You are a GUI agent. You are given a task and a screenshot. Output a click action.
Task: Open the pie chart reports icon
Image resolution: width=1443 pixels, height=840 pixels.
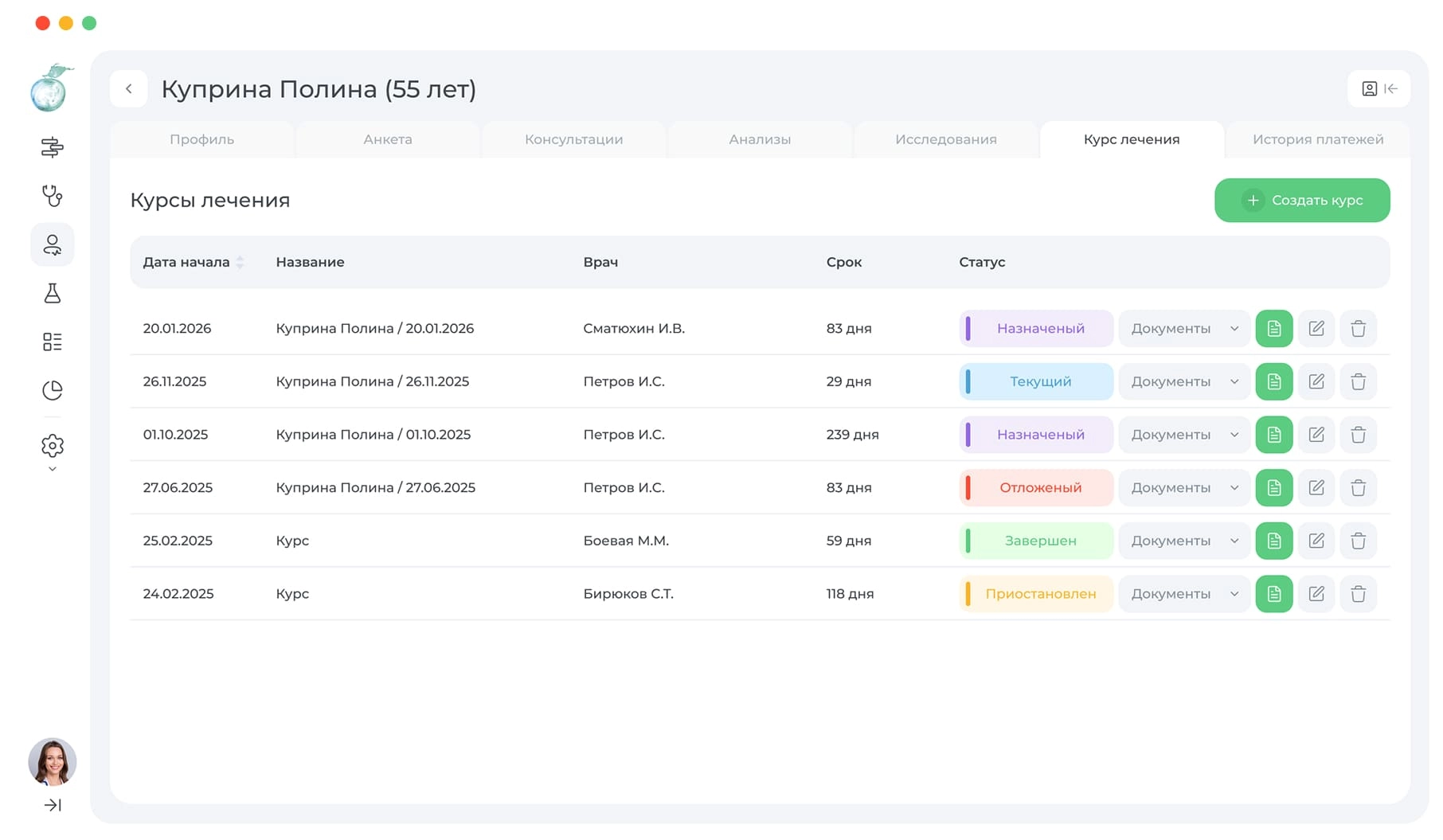(x=52, y=390)
